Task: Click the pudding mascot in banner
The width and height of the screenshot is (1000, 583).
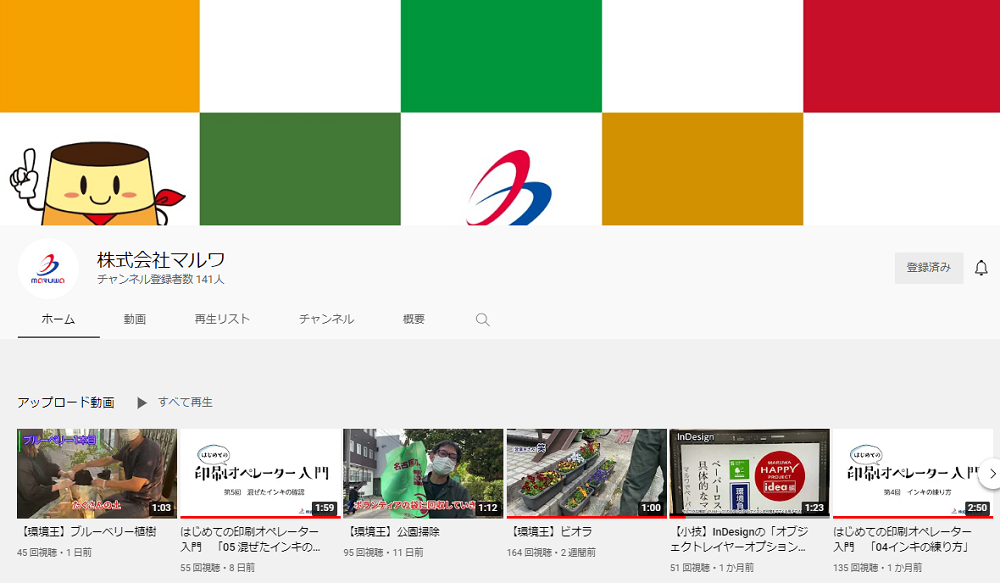Action: point(97,184)
